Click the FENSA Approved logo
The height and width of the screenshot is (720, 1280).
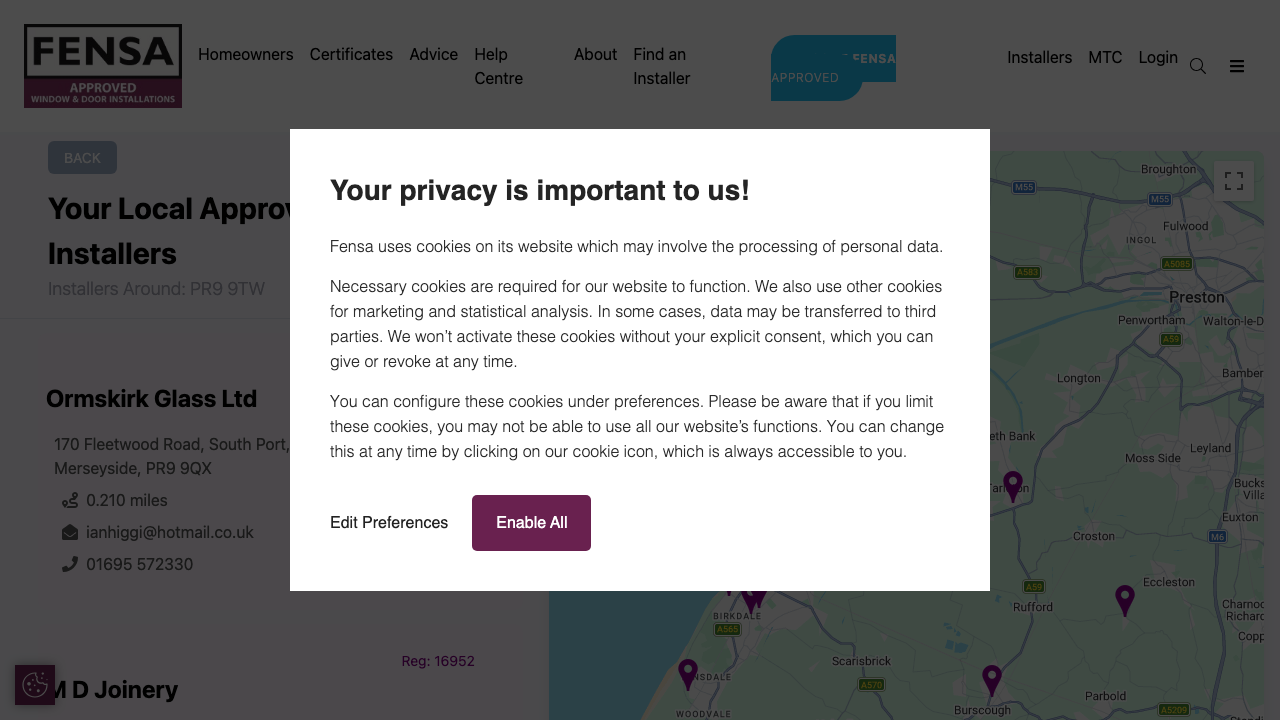coord(103,66)
